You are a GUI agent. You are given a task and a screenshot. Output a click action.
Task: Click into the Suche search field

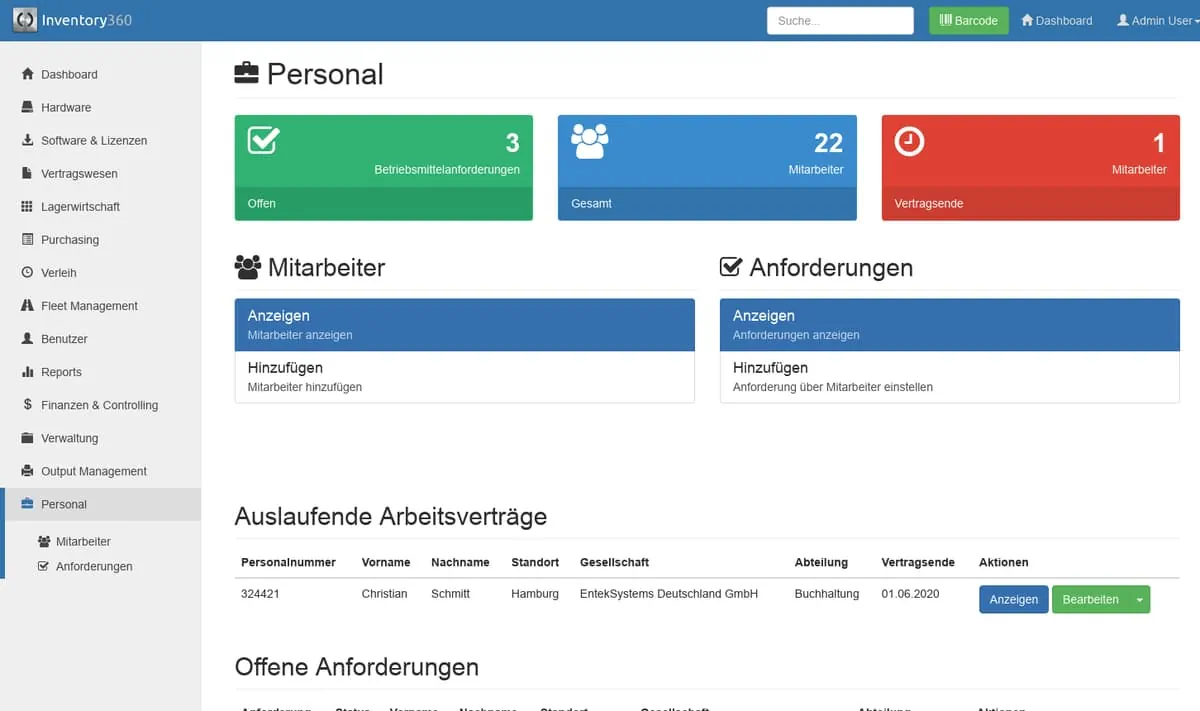click(839, 21)
